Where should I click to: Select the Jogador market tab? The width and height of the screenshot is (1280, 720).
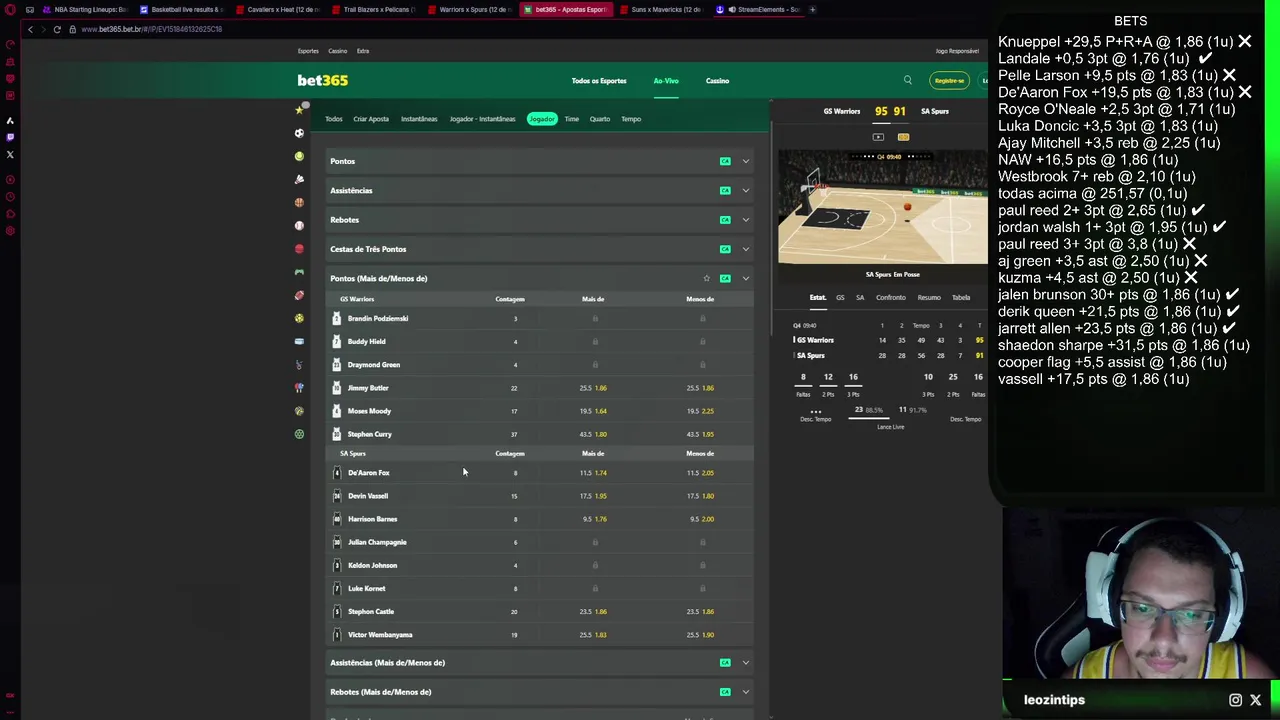click(542, 119)
